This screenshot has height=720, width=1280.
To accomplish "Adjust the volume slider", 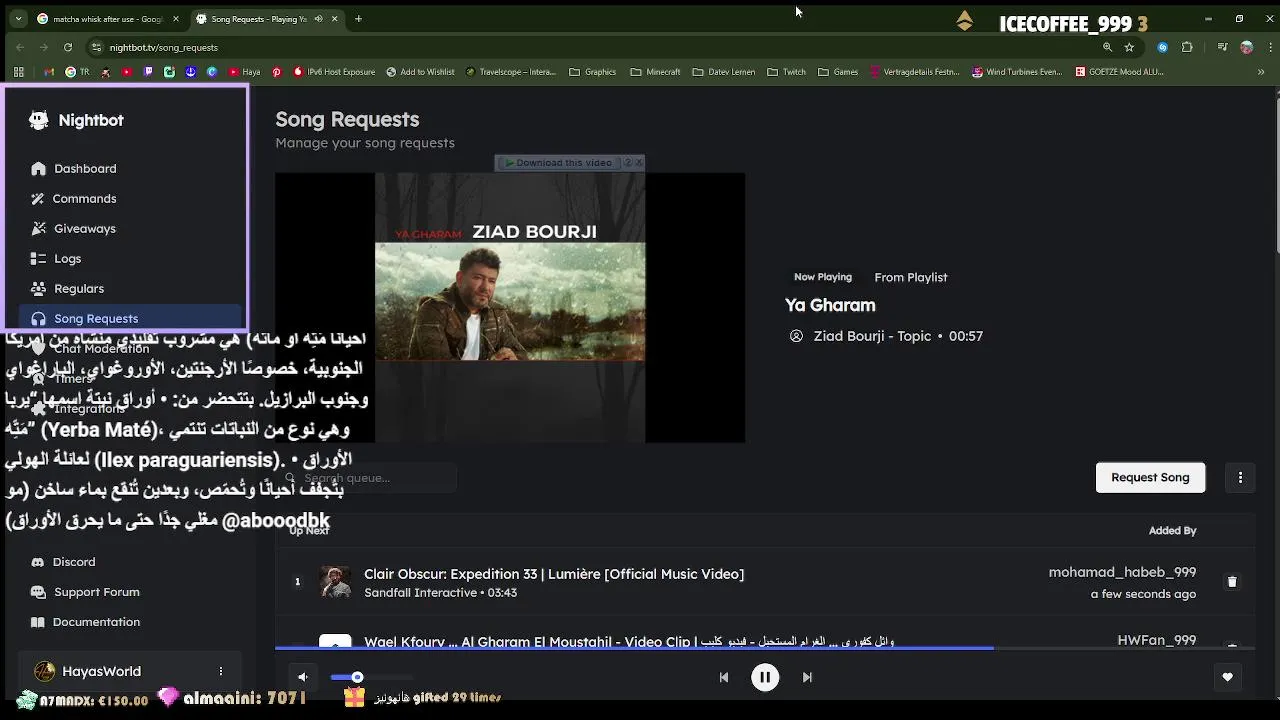I will (370, 677).
